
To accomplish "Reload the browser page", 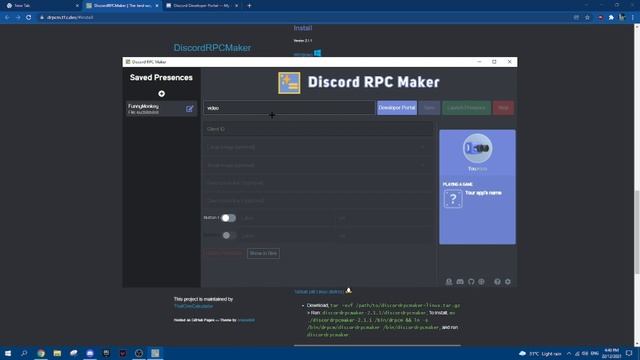I will click(29, 18).
